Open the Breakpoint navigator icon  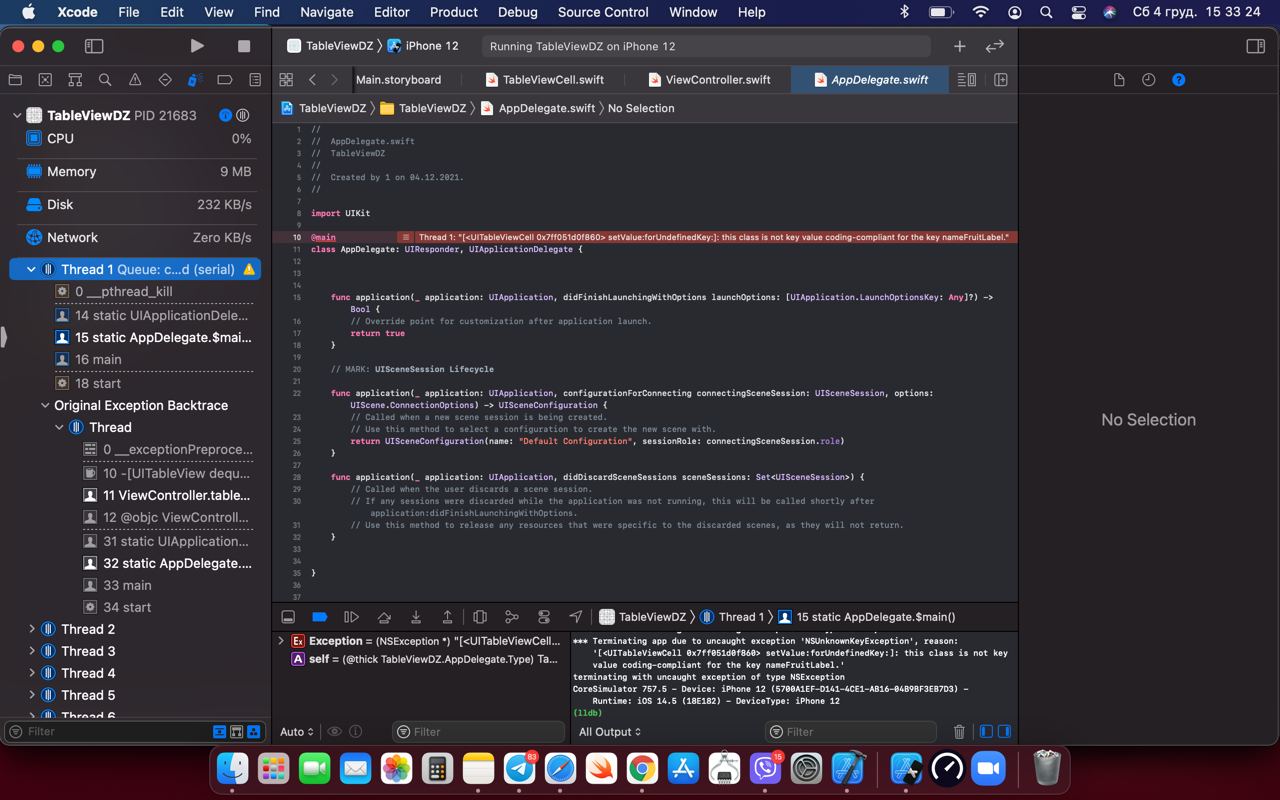225,80
